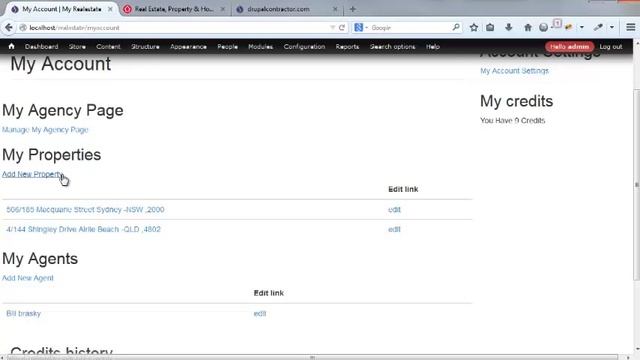Click the yellow addon icon in toolbar
Viewport: 640px width, 360px height.
[x=569, y=27]
